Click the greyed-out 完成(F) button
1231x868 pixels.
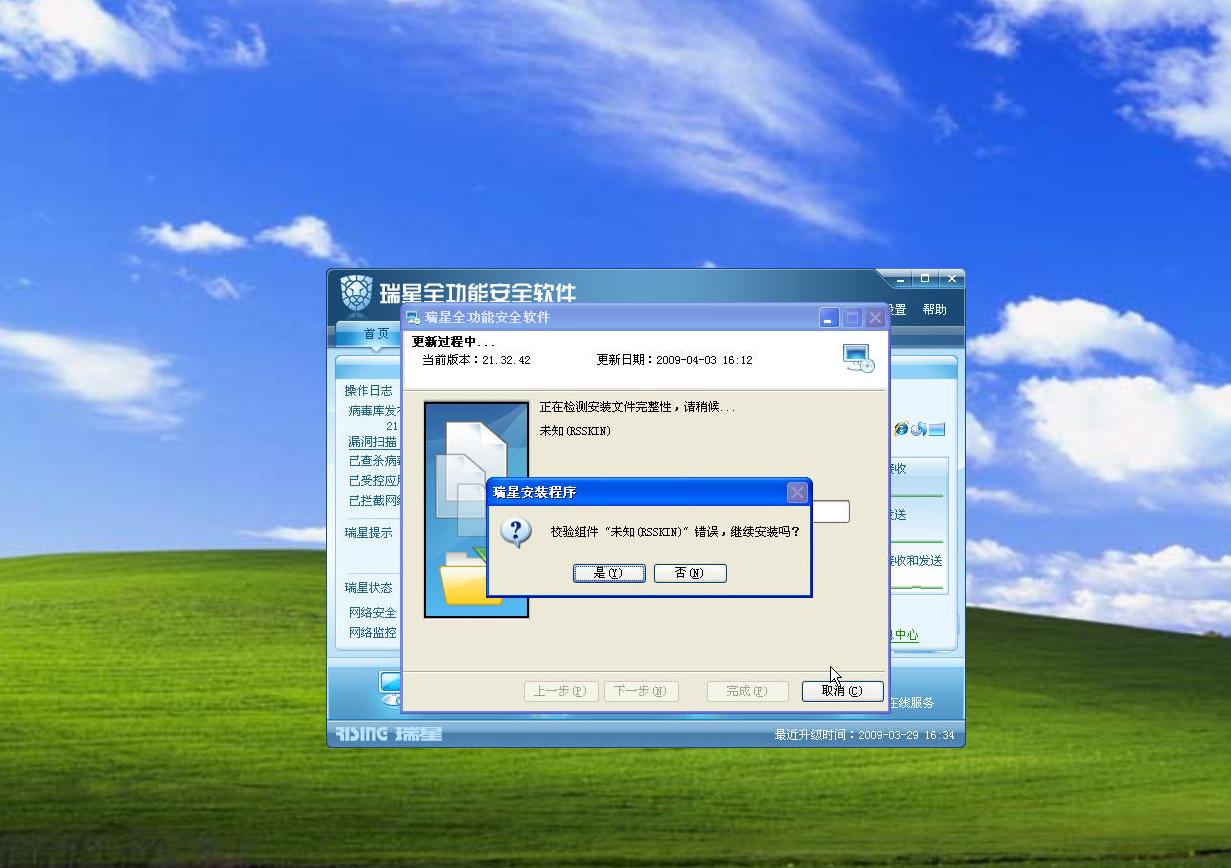click(746, 691)
